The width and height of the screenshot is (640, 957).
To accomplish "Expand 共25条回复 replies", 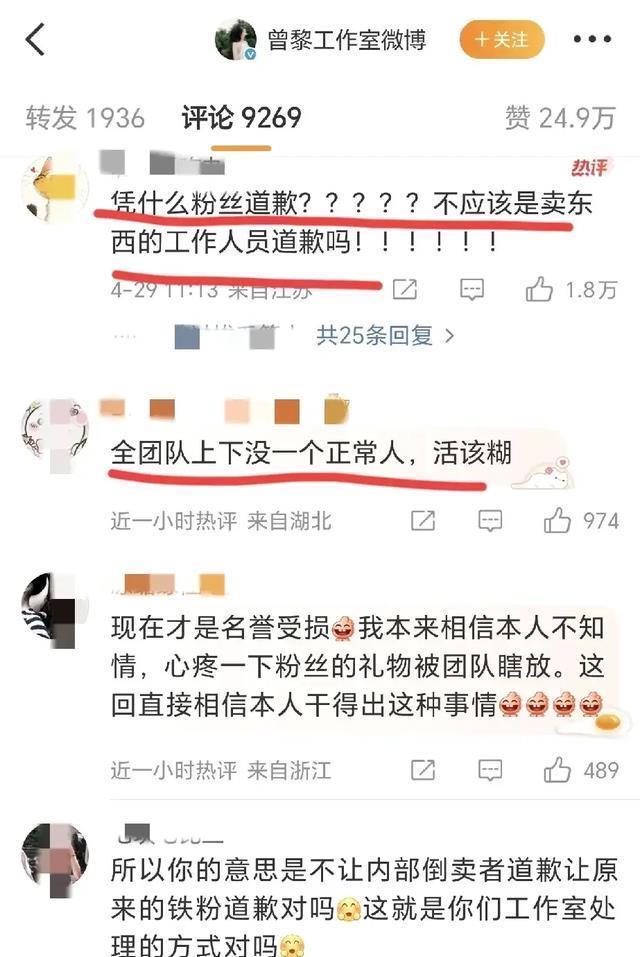I will point(385,335).
